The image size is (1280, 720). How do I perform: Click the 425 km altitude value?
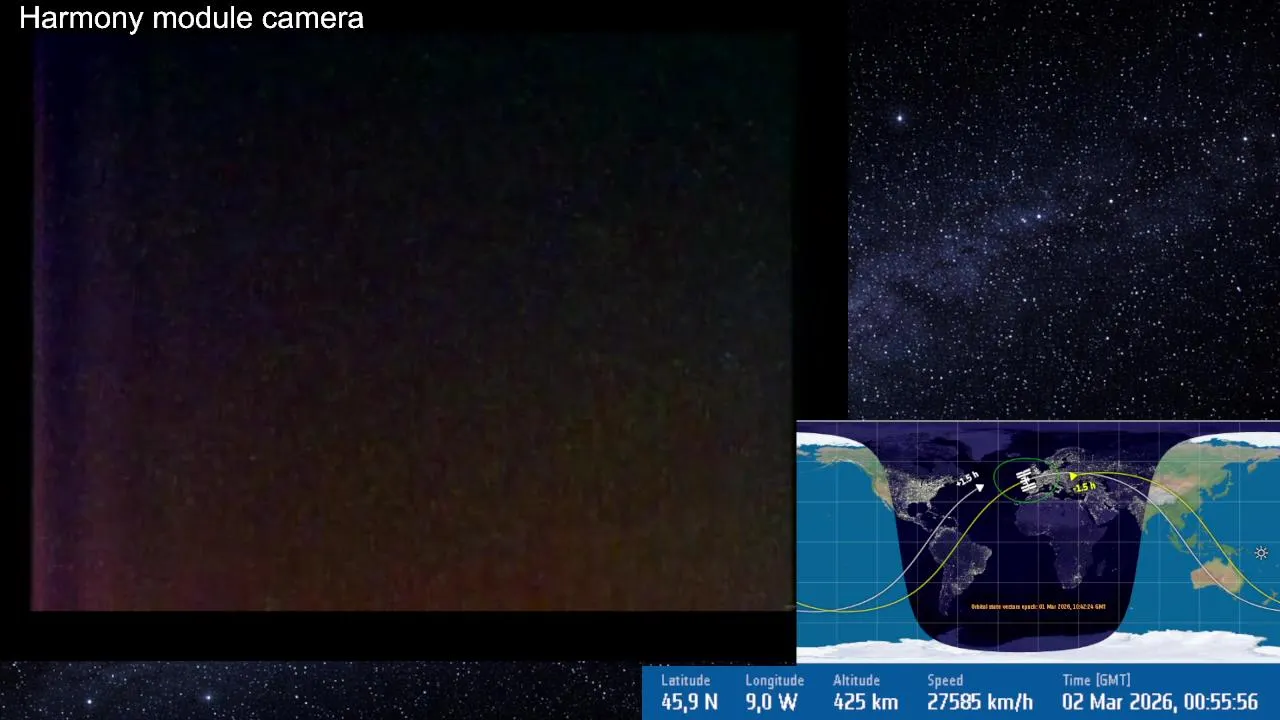[x=865, y=702]
